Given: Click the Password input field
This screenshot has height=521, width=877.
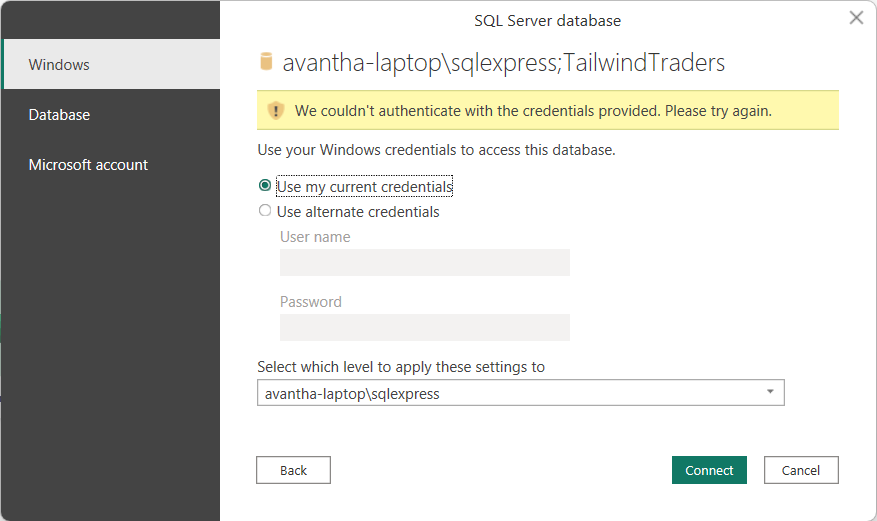Looking at the screenshot, I should click(425, 327).
